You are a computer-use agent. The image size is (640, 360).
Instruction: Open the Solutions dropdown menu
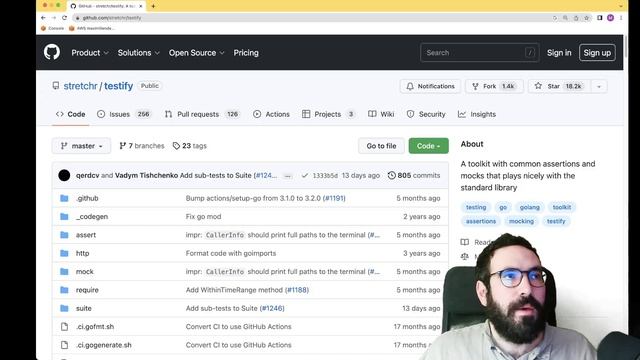click(x=138, y=53)
